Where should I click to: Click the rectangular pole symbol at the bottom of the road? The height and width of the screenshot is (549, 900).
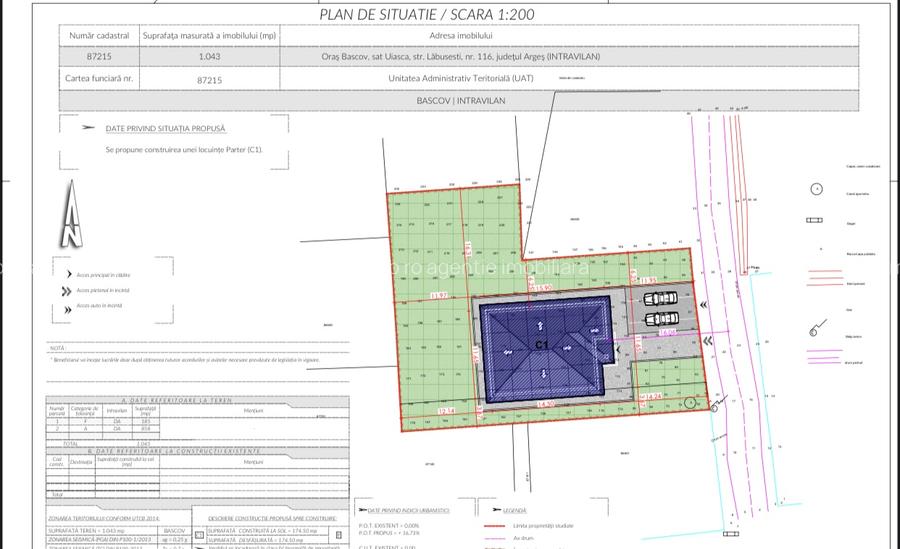pos(731,533)
